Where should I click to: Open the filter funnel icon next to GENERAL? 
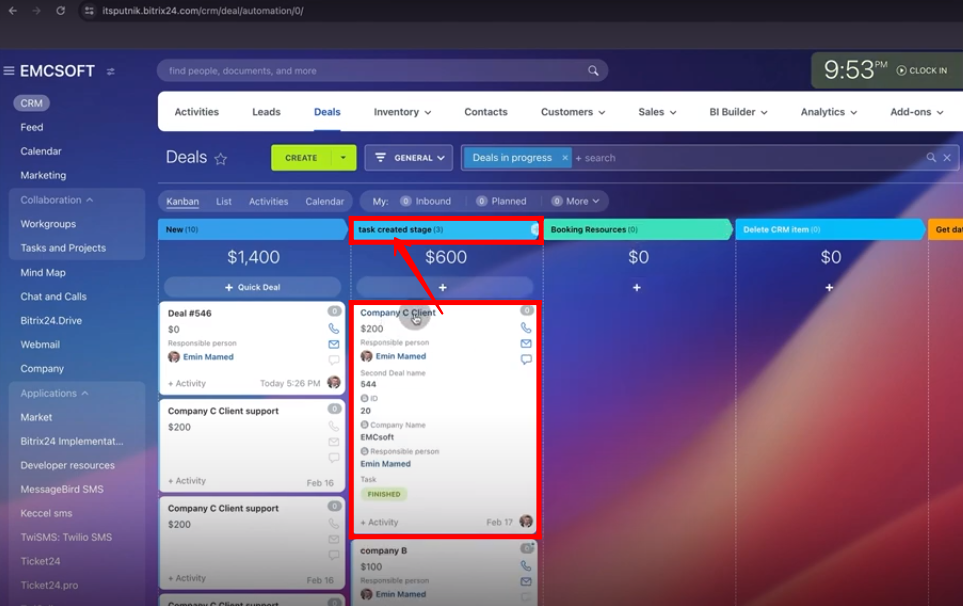[380, 157]
